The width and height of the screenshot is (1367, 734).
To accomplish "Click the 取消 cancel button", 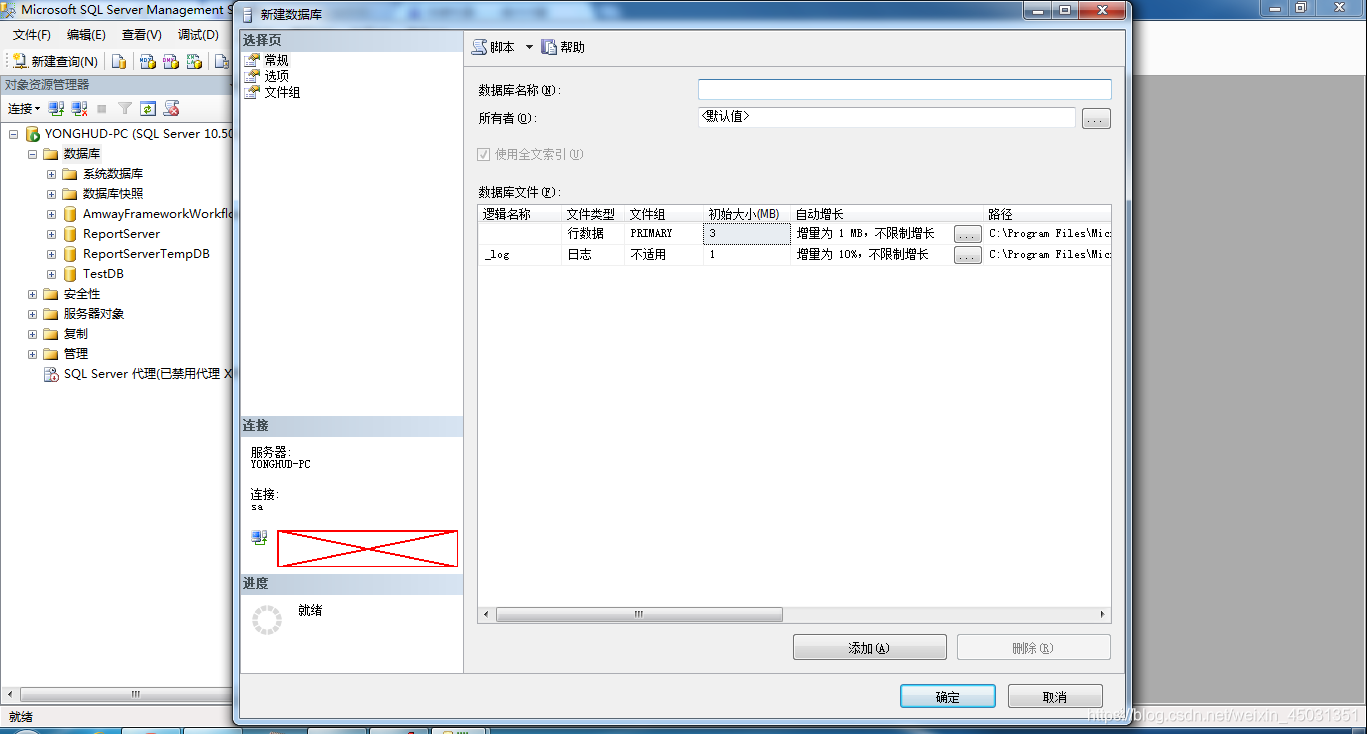I will pyautogui.click(x=1055, y=697).
